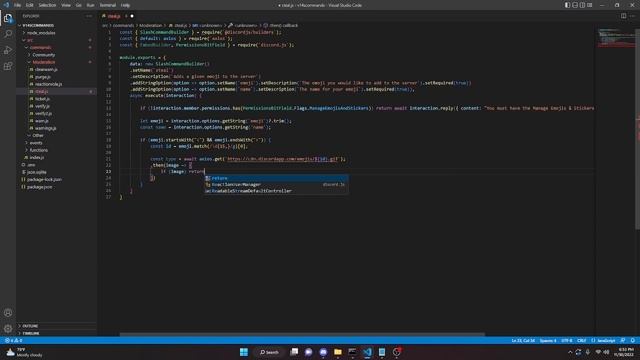Image resolution: width=640 pixels, height=360 pixels.
Task: Toggle bottom panel layout icon
Action: [x=575, y=5]
